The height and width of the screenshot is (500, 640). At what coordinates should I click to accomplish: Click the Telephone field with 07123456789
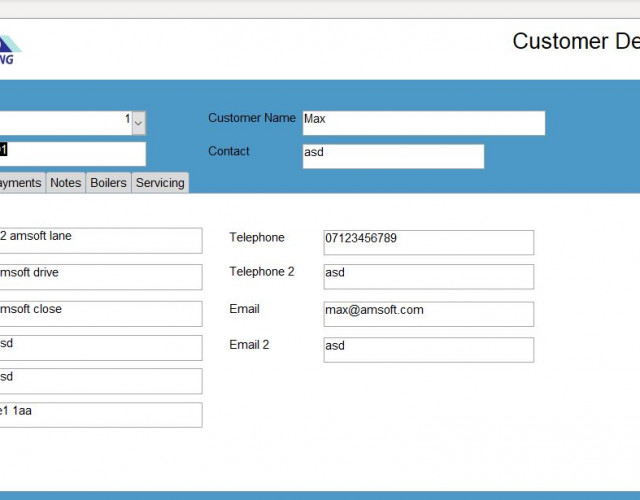(x=428, y=242)
